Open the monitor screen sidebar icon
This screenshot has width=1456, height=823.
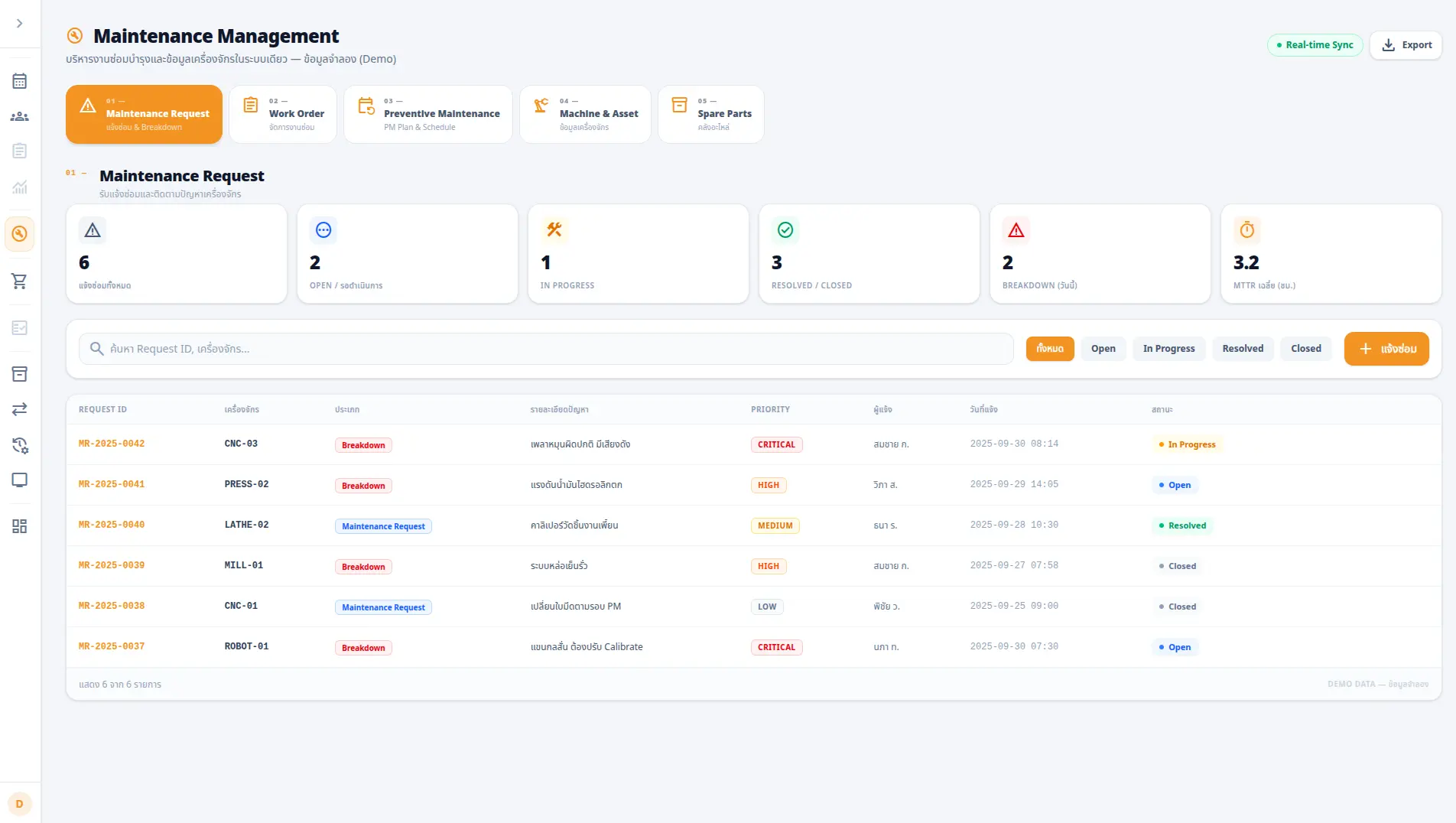20,480
